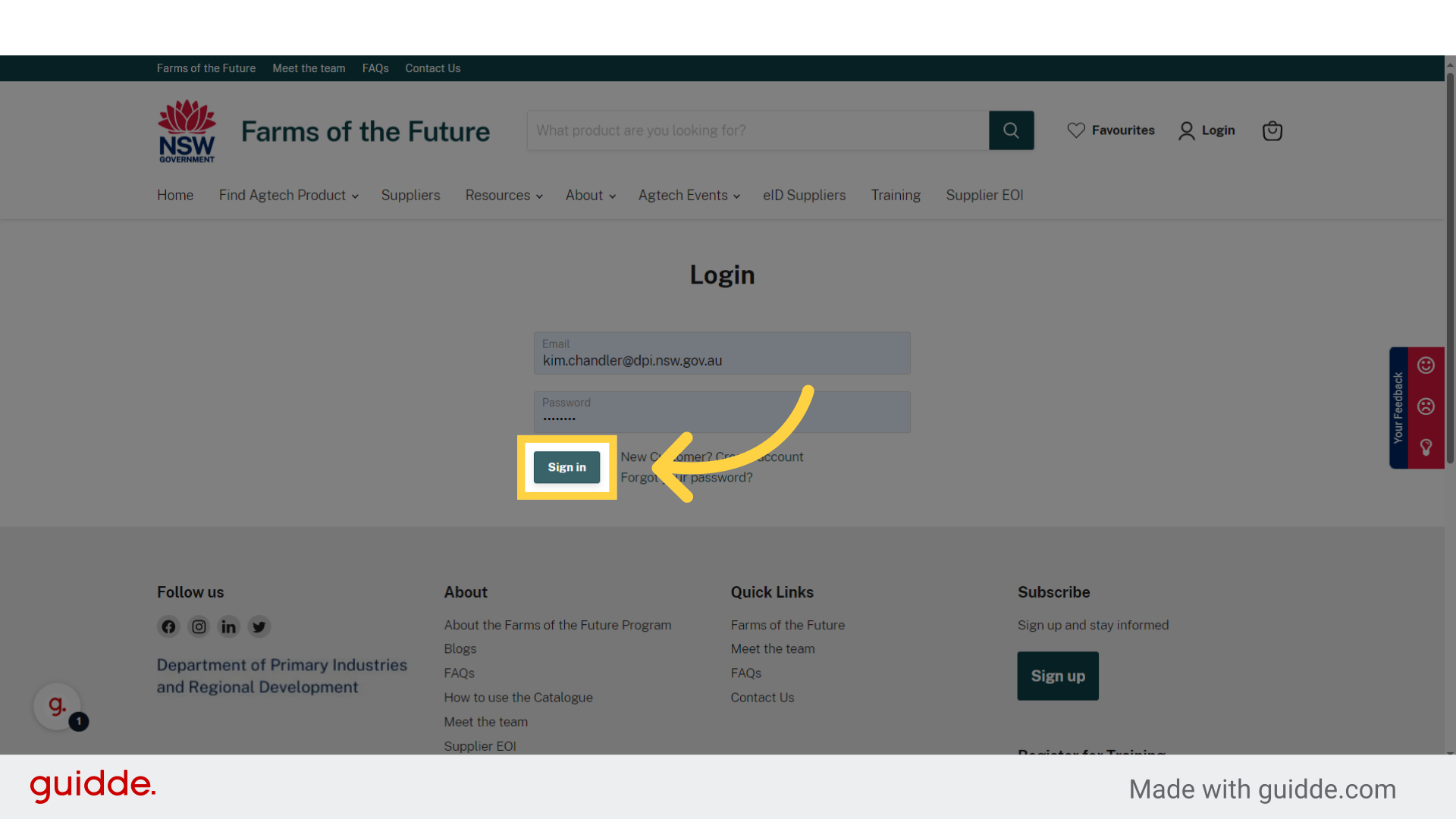Image resolution: width=1456 pixels, height=819 pixels.
Task: Click FAQs in the top bar
Action: [x=375, y=68]
